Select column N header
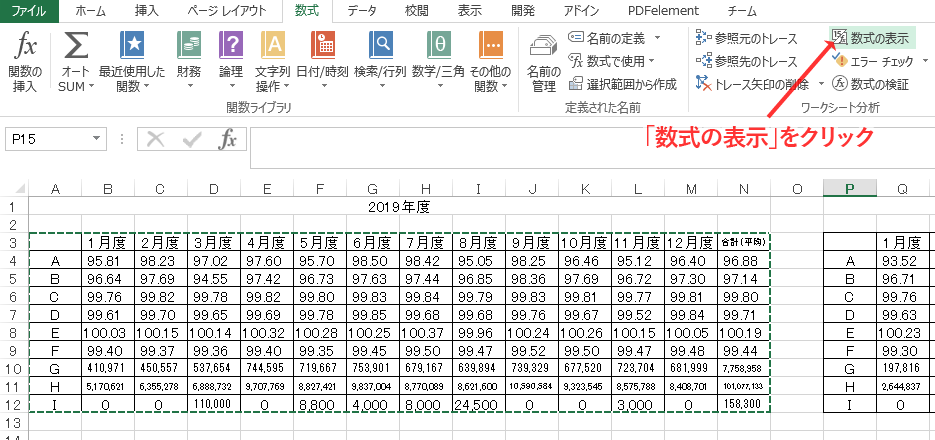Screen dimensions: 935x440 pos(744,189)
